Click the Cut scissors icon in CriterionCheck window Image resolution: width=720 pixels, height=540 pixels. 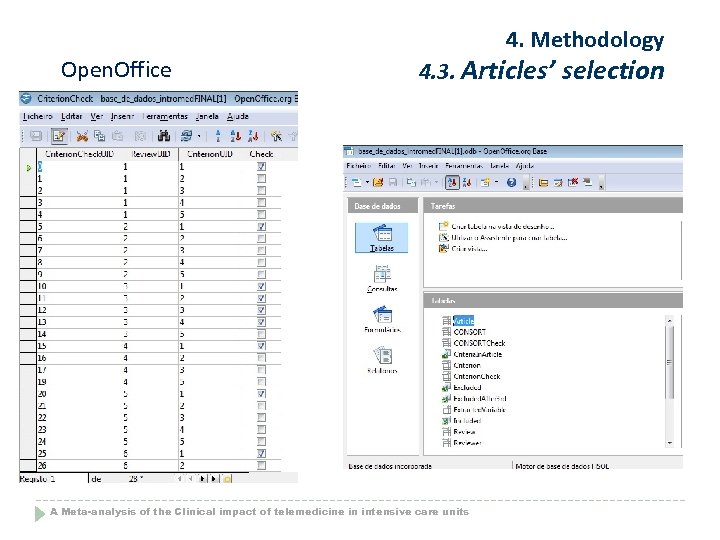(x=82, y=136)
